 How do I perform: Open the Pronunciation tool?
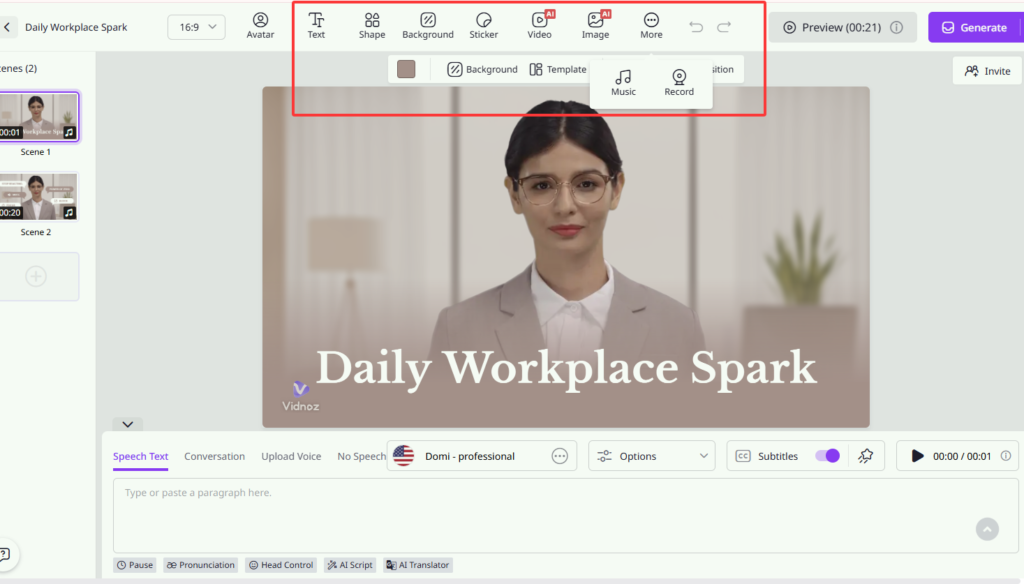coord(200,565)
